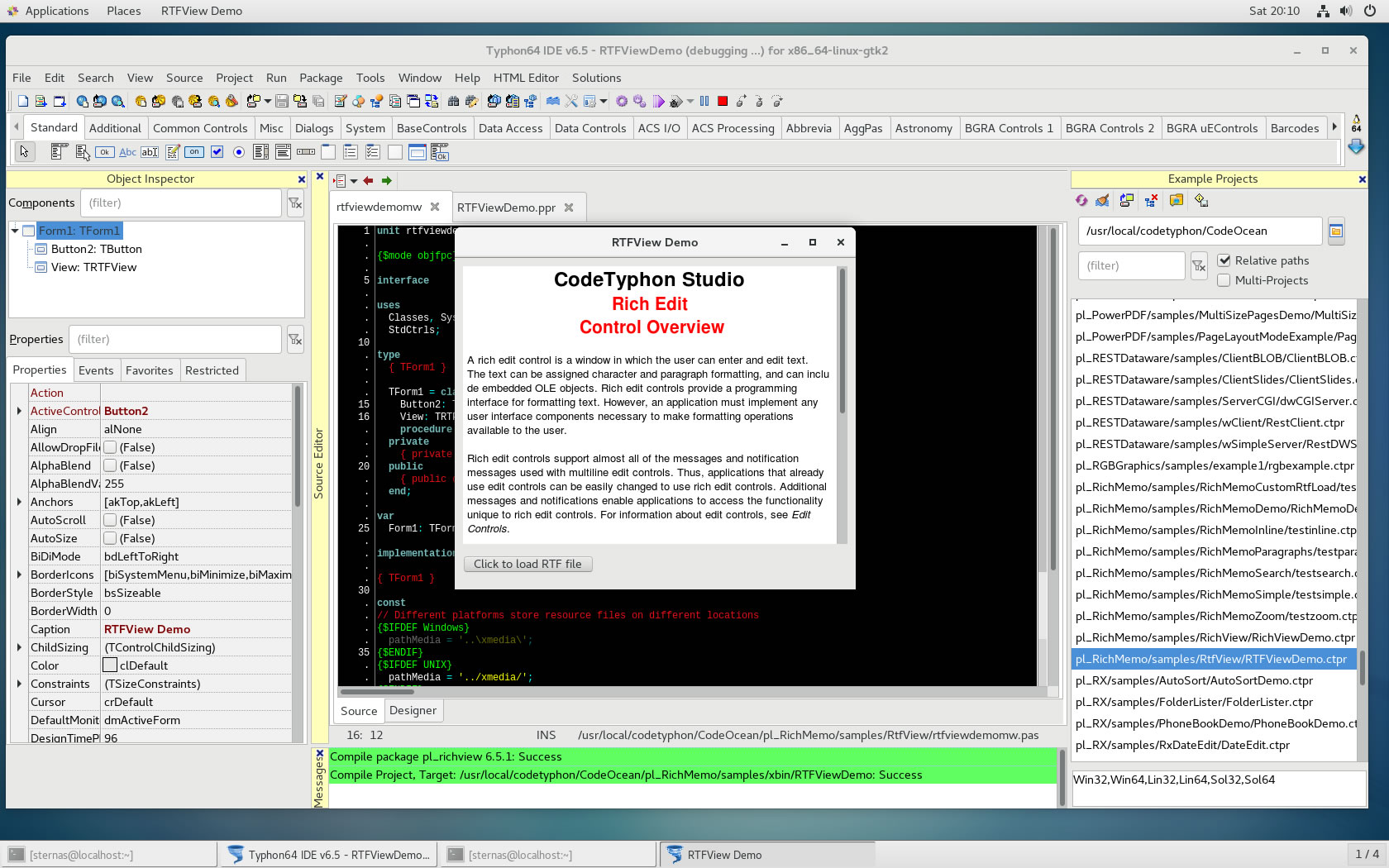
Task: Expand the ChildSizing property
Action: [x=19, y=647]
